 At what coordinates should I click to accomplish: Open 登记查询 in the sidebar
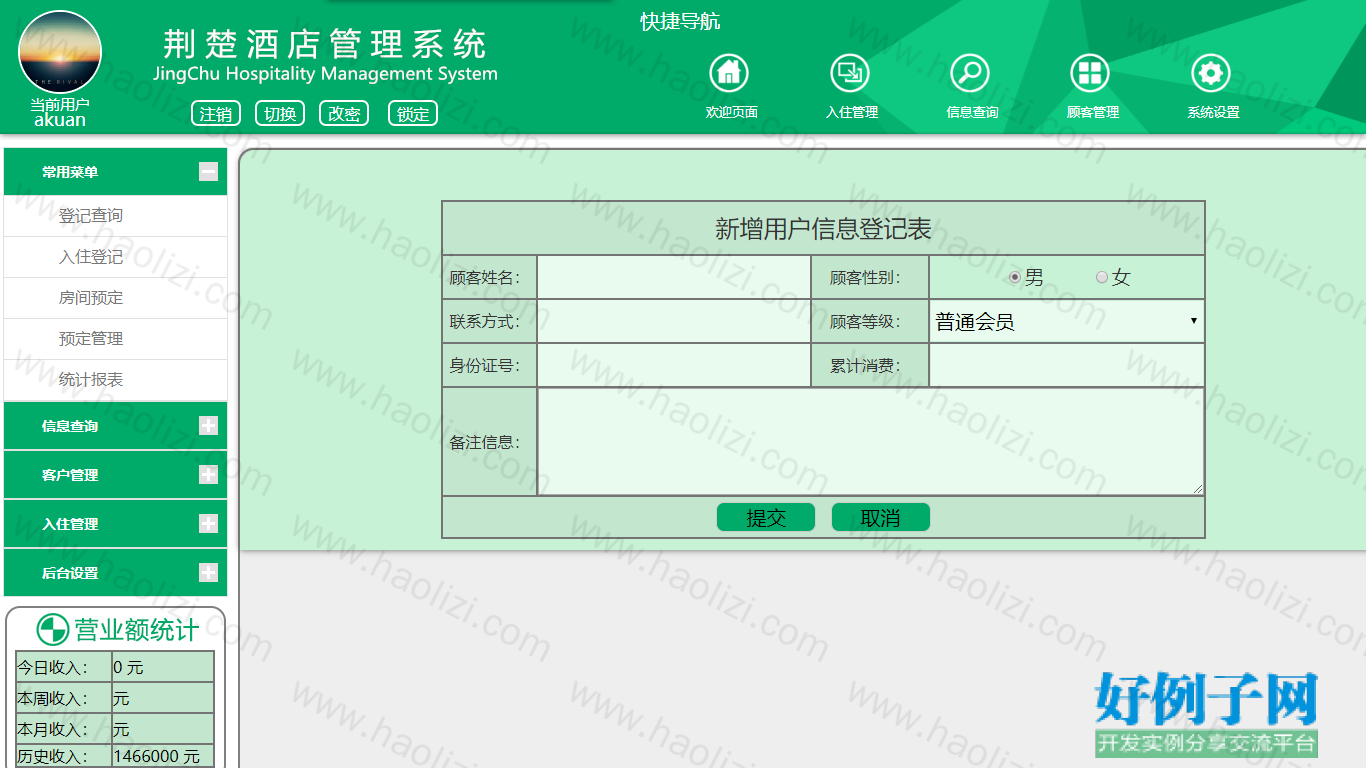coord(91,216)
